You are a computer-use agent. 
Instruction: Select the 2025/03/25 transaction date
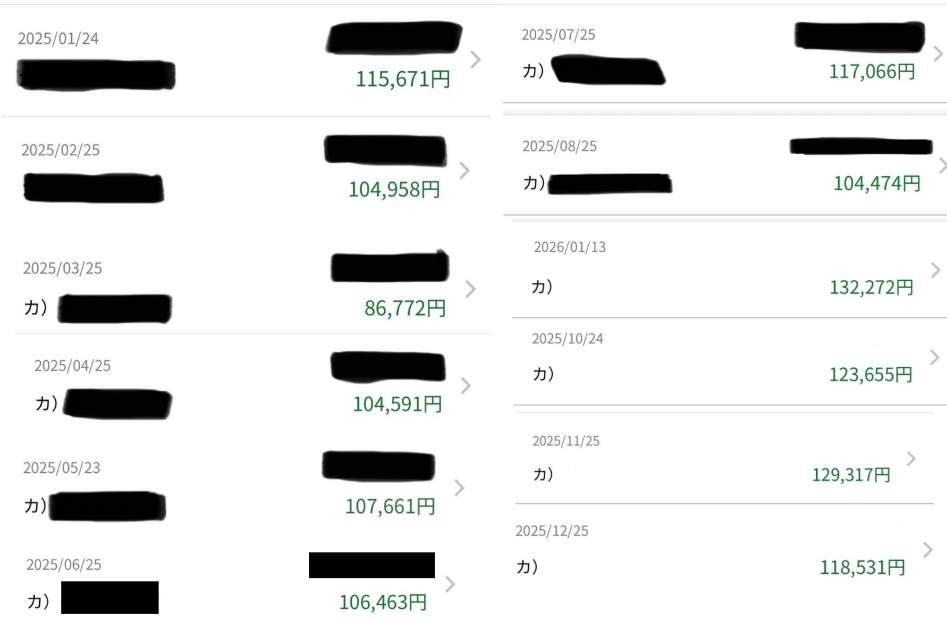click(62, 268)
